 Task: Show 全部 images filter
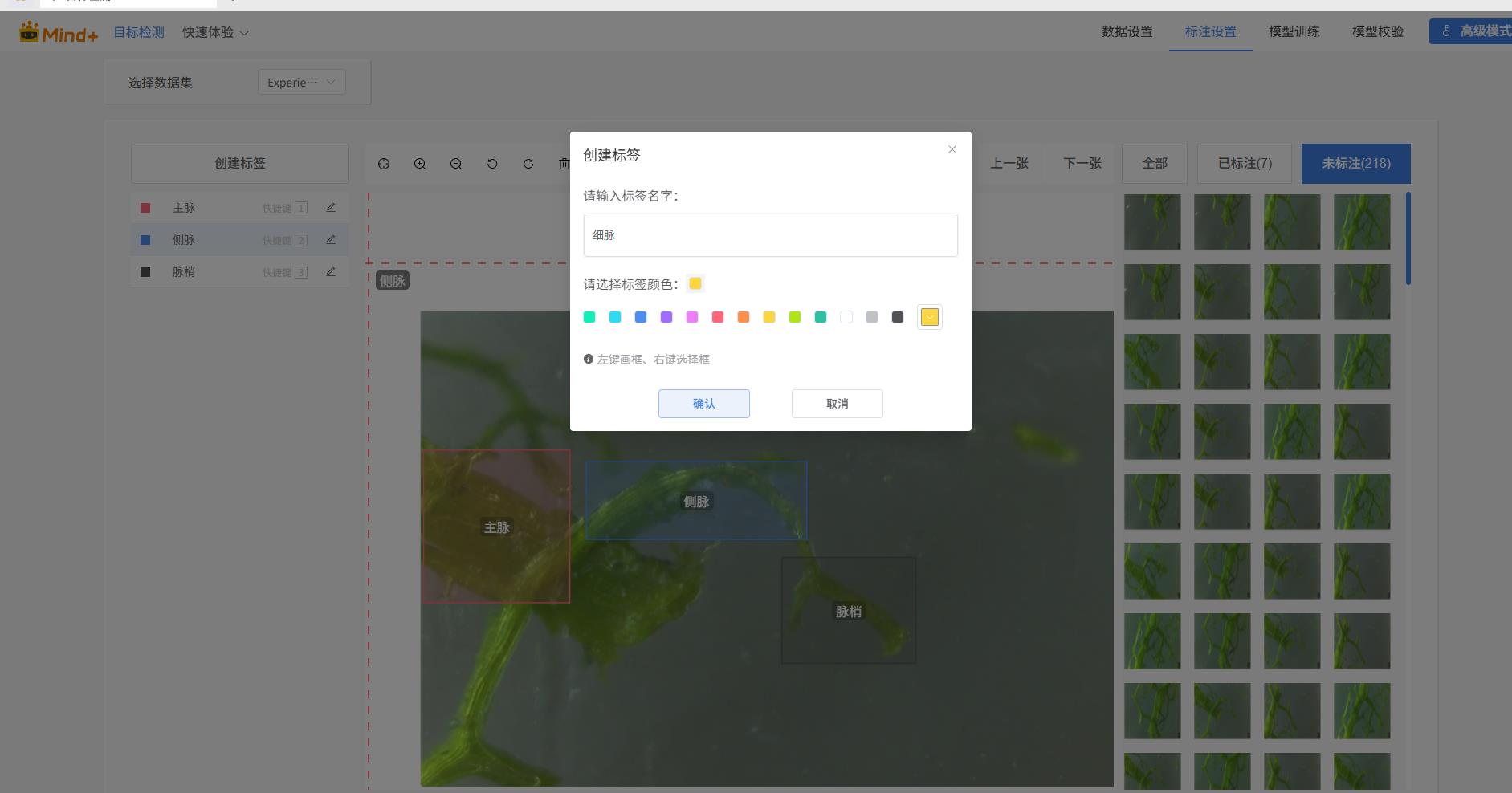[x=1155, y=164]
